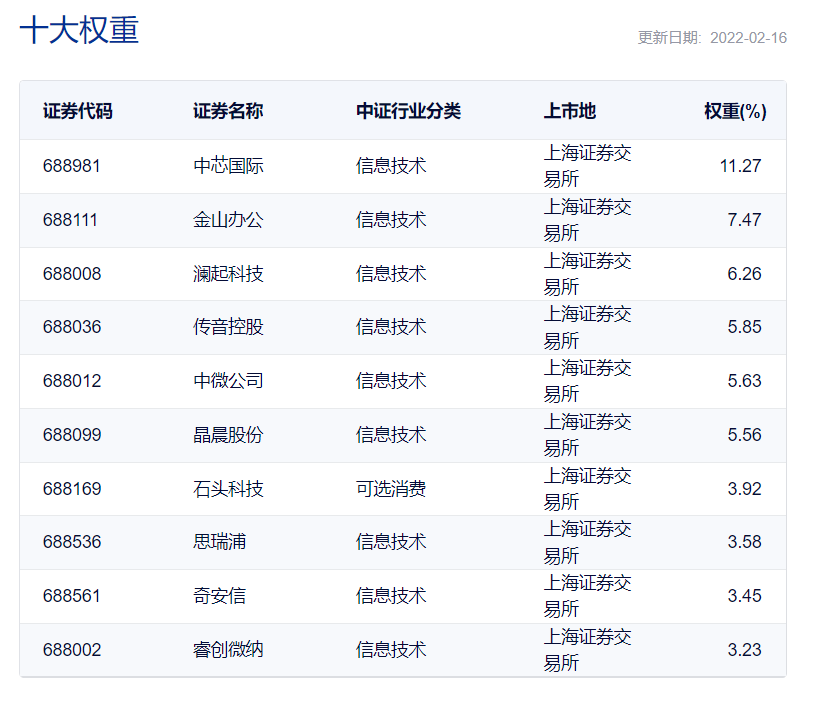
Task: Select security code 688036
Action: tap(72, 327)
